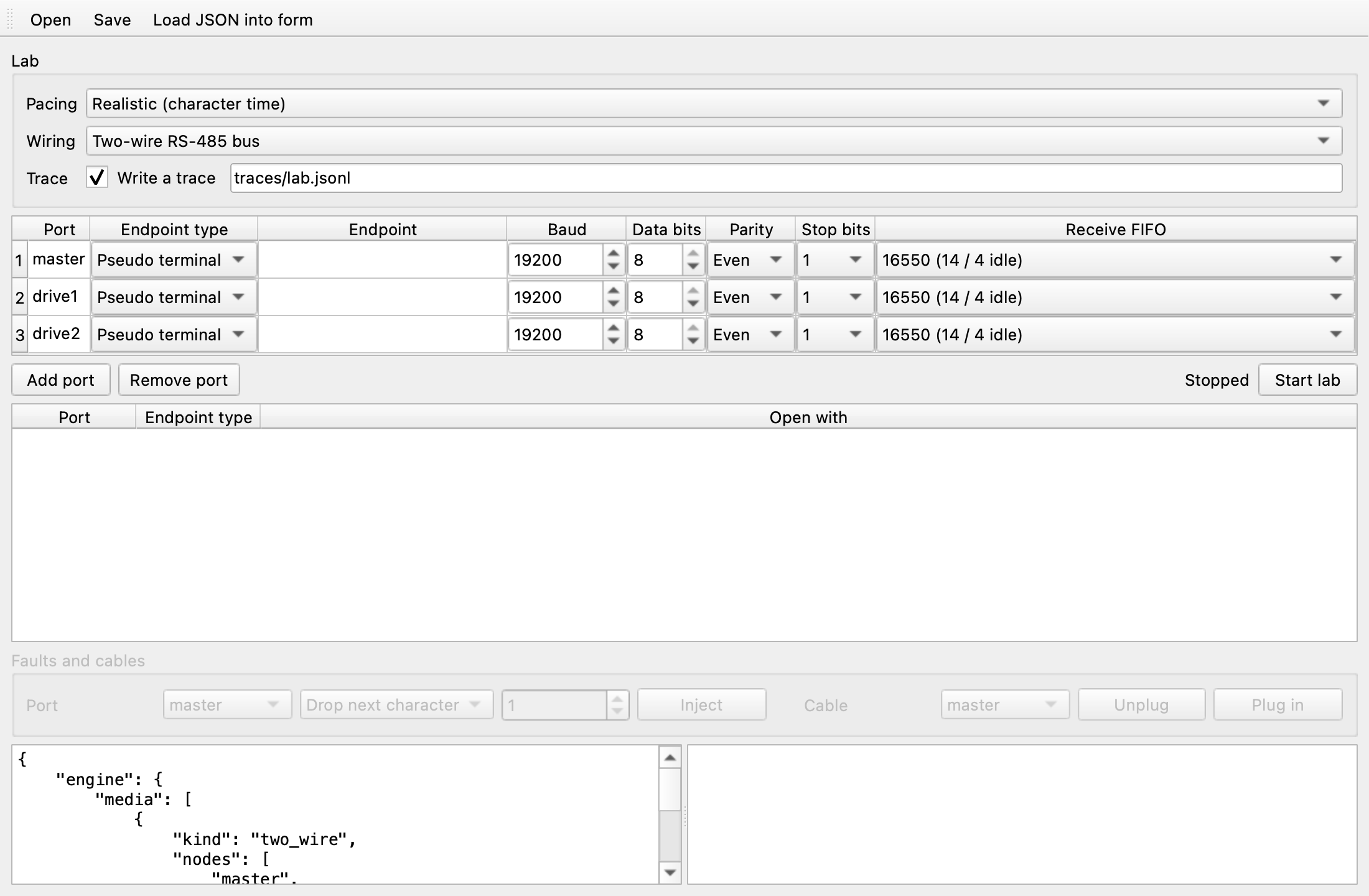
Task: Click the Remove port button
Action: (179, 380)
